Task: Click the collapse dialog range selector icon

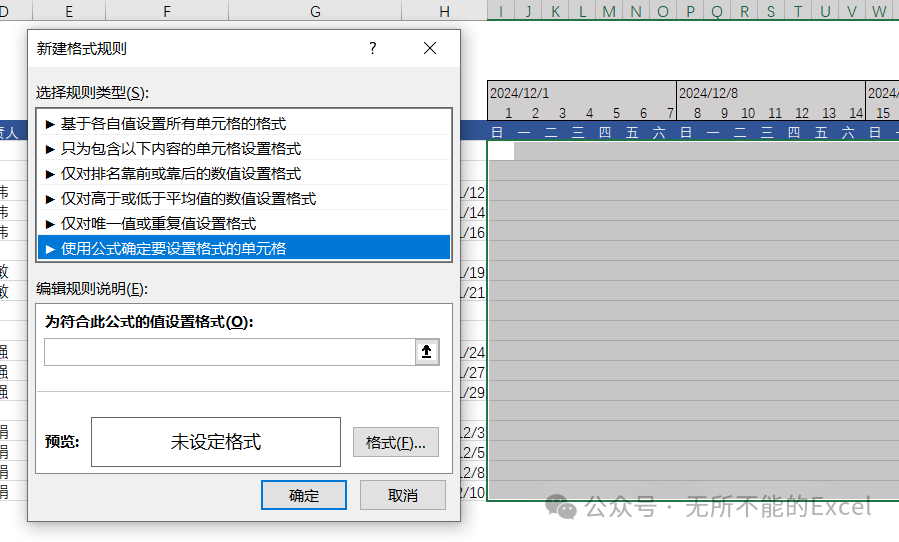Action: [427, 352]
